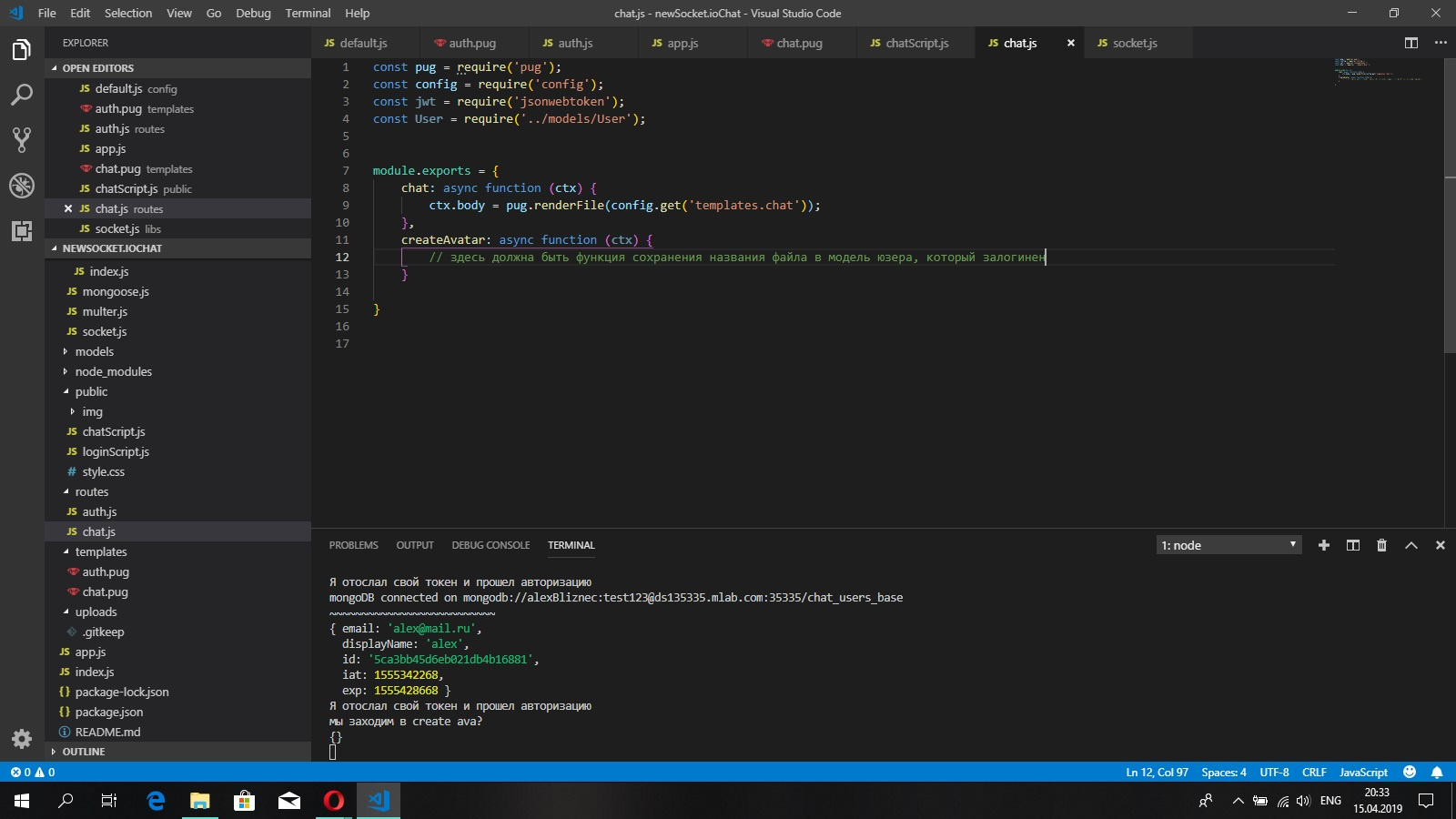The image size is (1456, 819).
Task: Open the Terminal menu
Action: (x=308, y=13)
